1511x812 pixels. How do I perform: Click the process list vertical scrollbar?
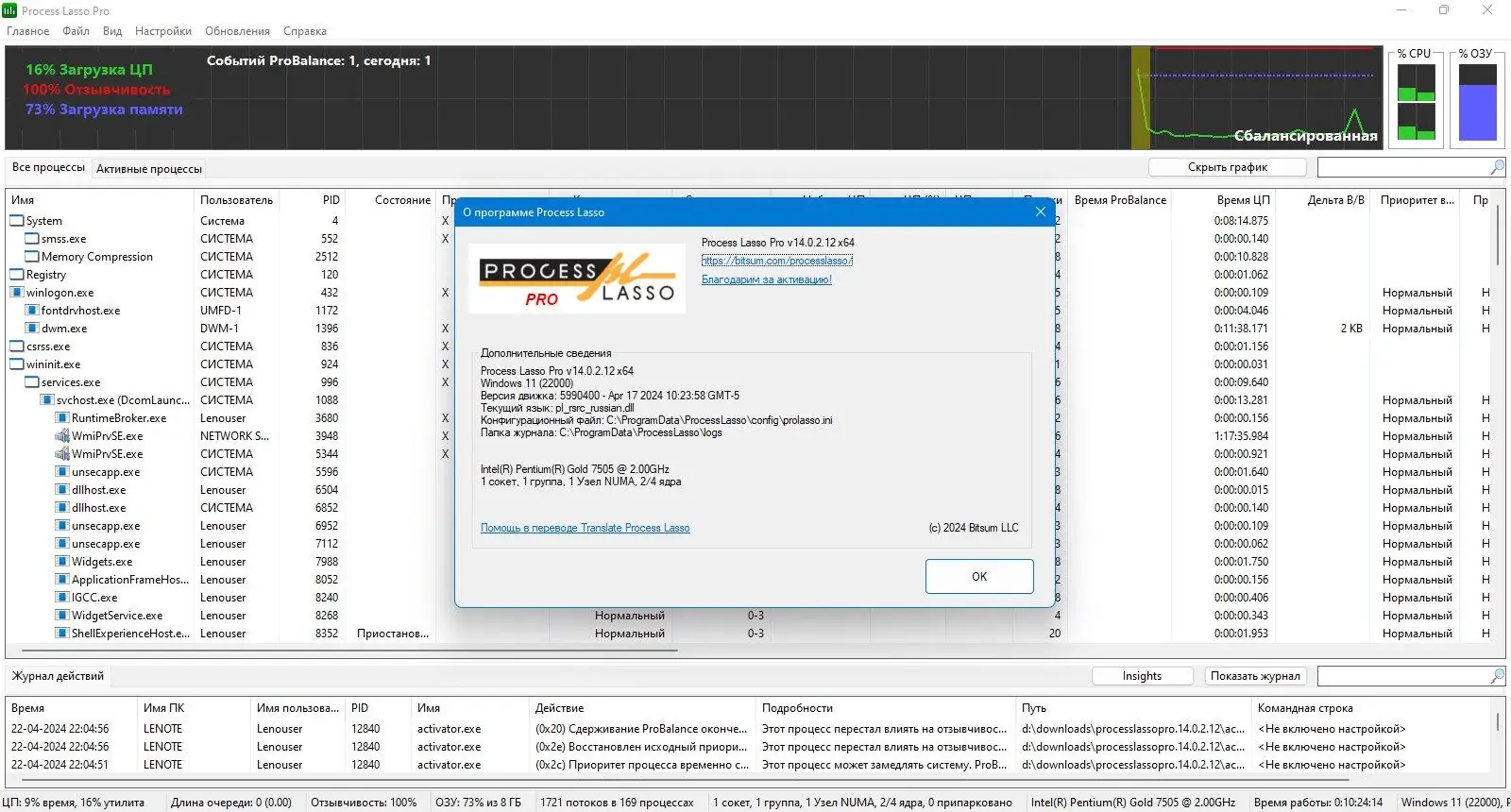pos(1498,236)
